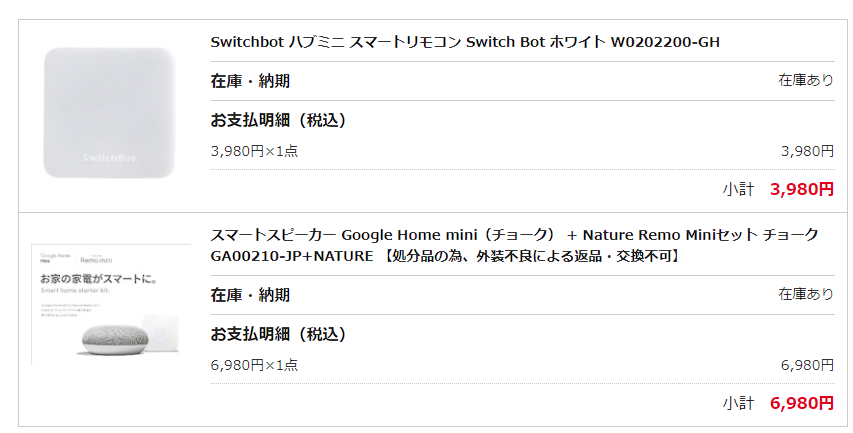
Task: Click the 6,980円×1点 quantity line
Action: tap(254, 365)
